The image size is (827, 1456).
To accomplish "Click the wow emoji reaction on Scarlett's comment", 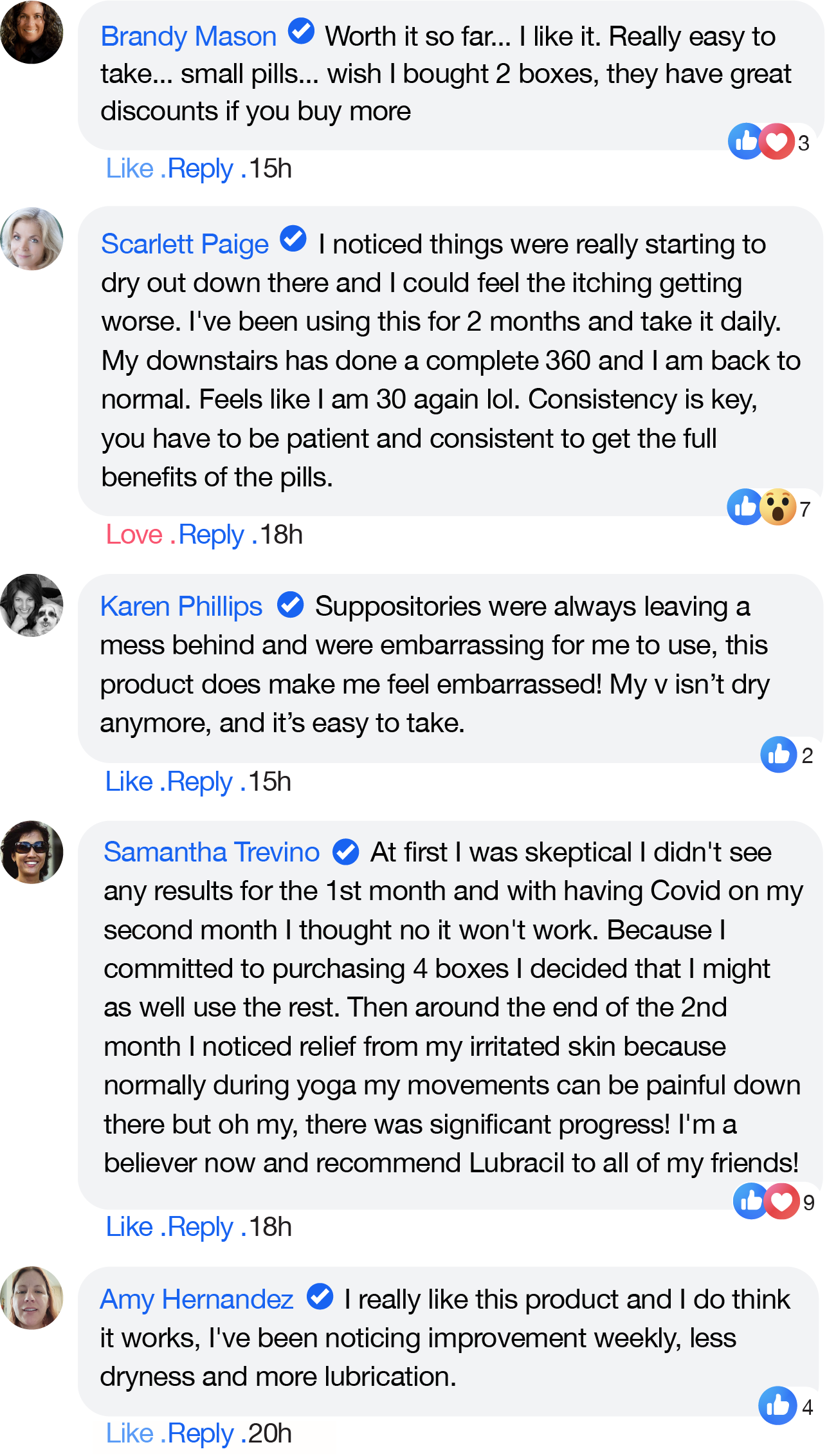I will [778, 507].
